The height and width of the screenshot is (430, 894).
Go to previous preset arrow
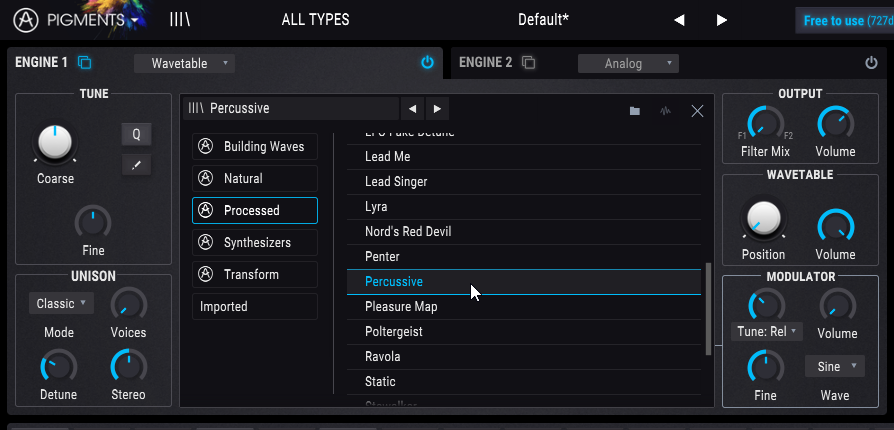[679, 20]
